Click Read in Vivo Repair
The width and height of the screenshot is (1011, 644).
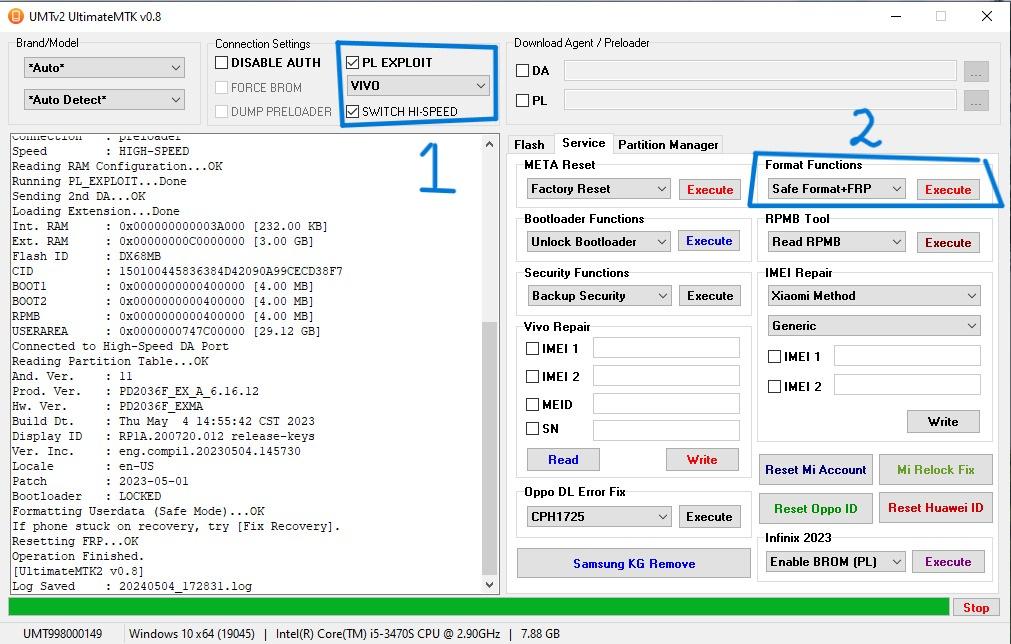click(x=564, y=460)
